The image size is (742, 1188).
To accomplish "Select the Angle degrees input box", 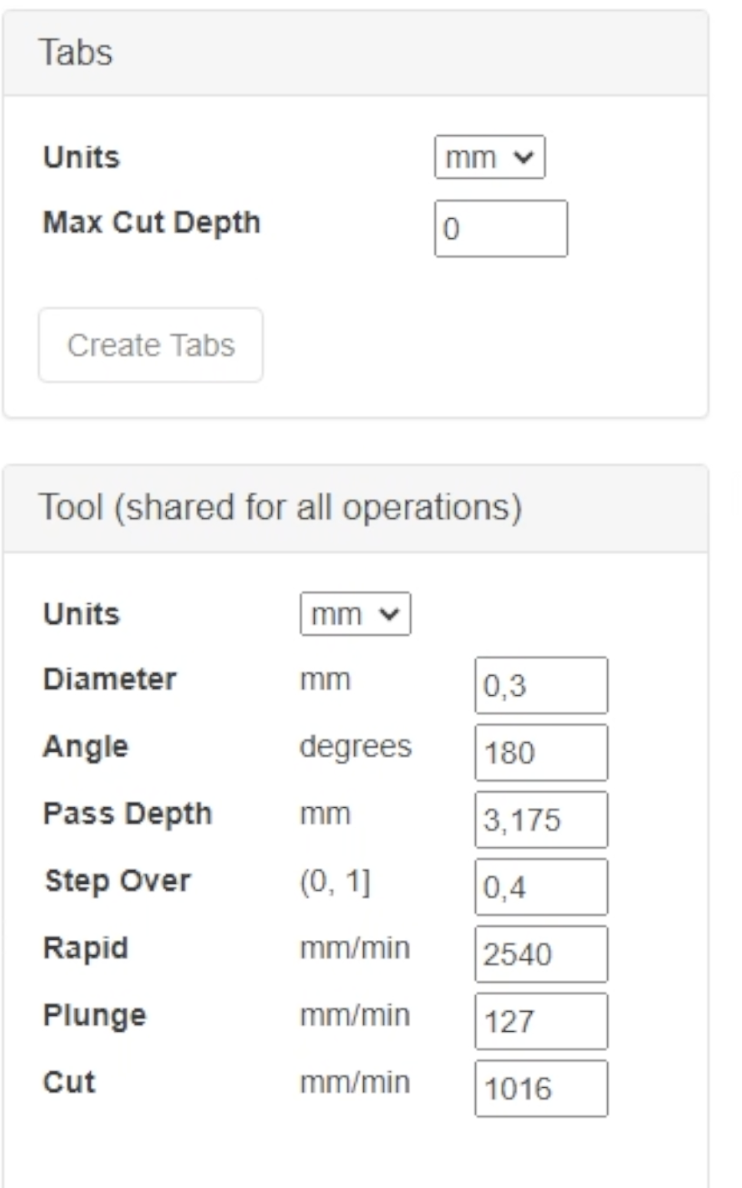I will pyautogui.click(x=541, y=752).
